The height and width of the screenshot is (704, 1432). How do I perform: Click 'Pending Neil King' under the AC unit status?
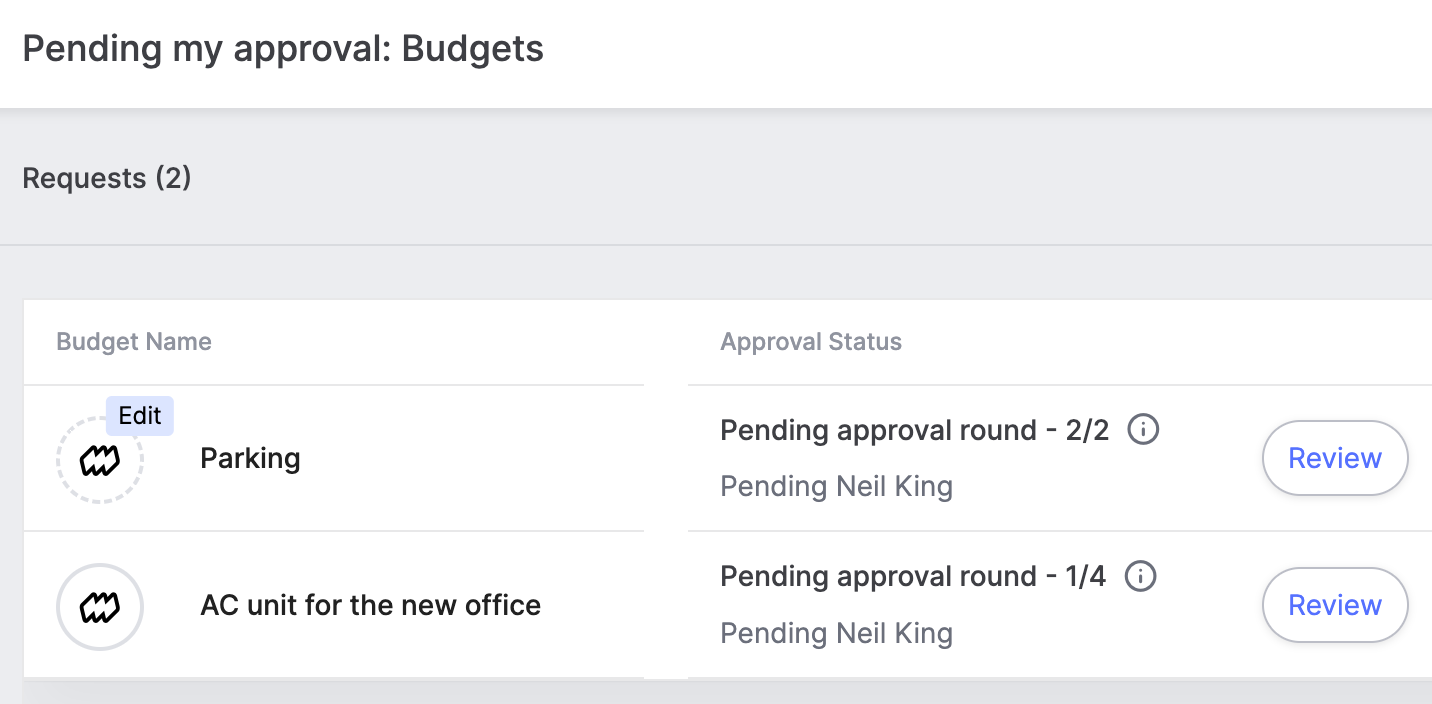(x=836, y=633)
